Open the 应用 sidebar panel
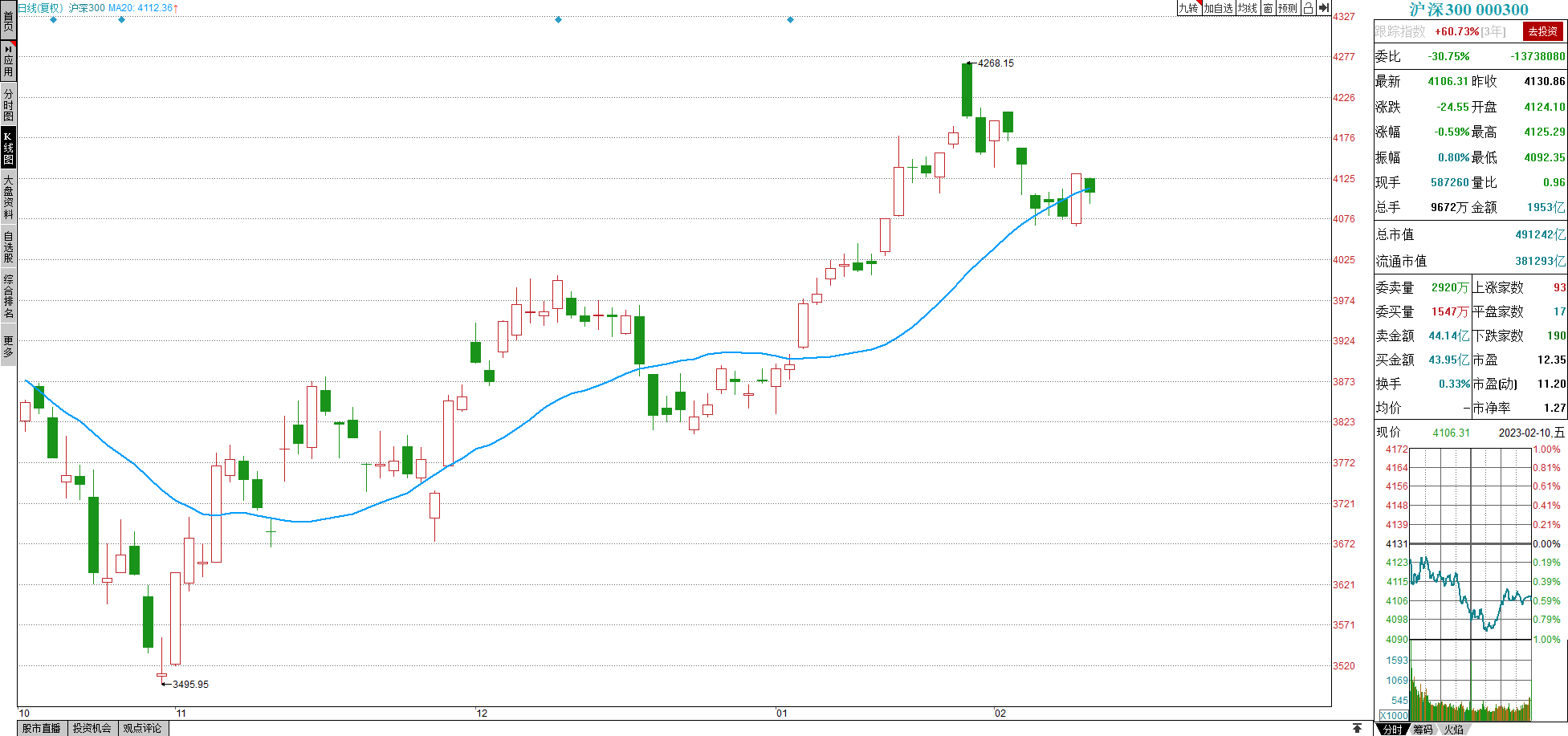This screenshot has width=1568, height=736. click(8, 61)
